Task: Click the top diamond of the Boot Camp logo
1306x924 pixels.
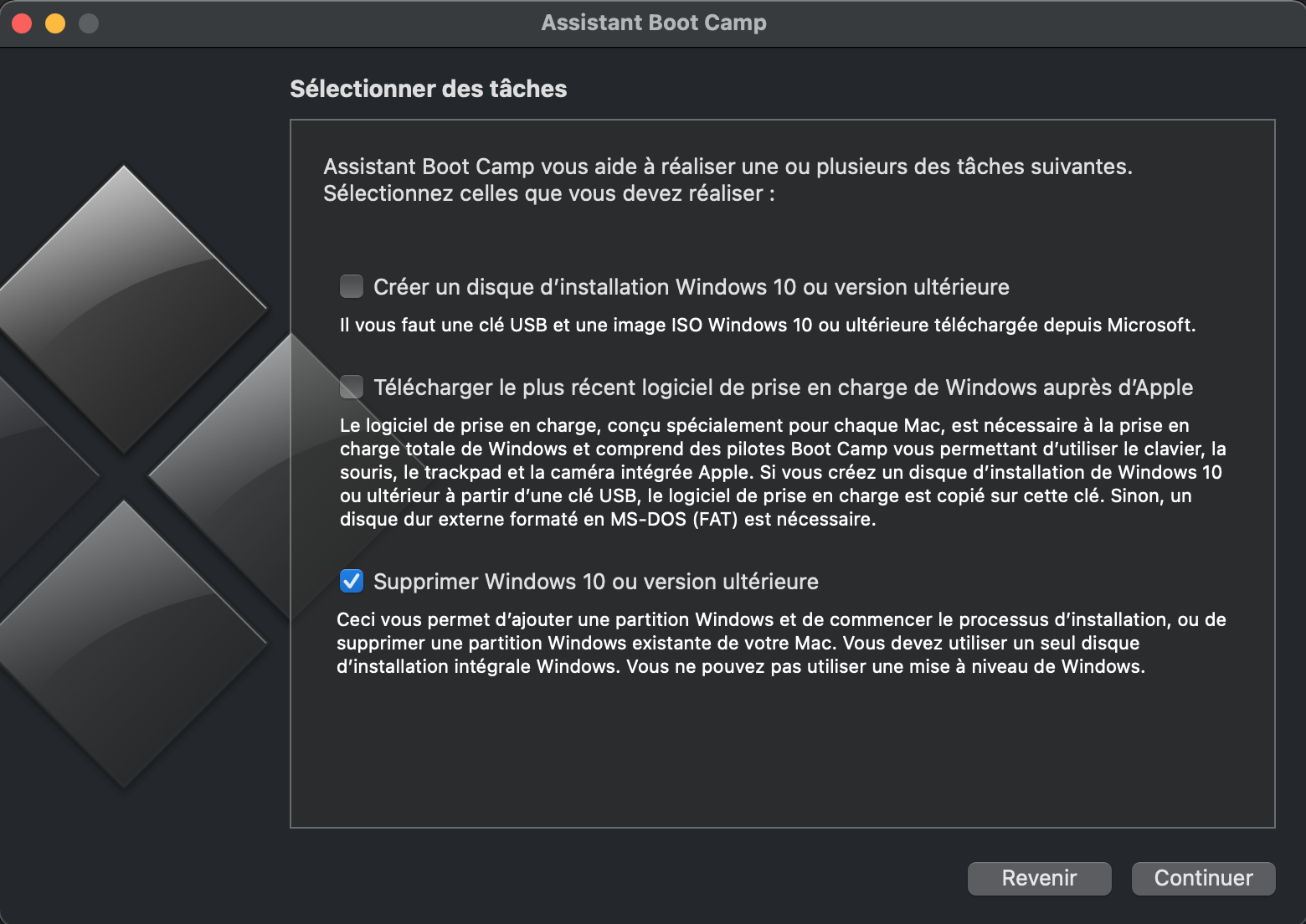Action: (124, 309)
